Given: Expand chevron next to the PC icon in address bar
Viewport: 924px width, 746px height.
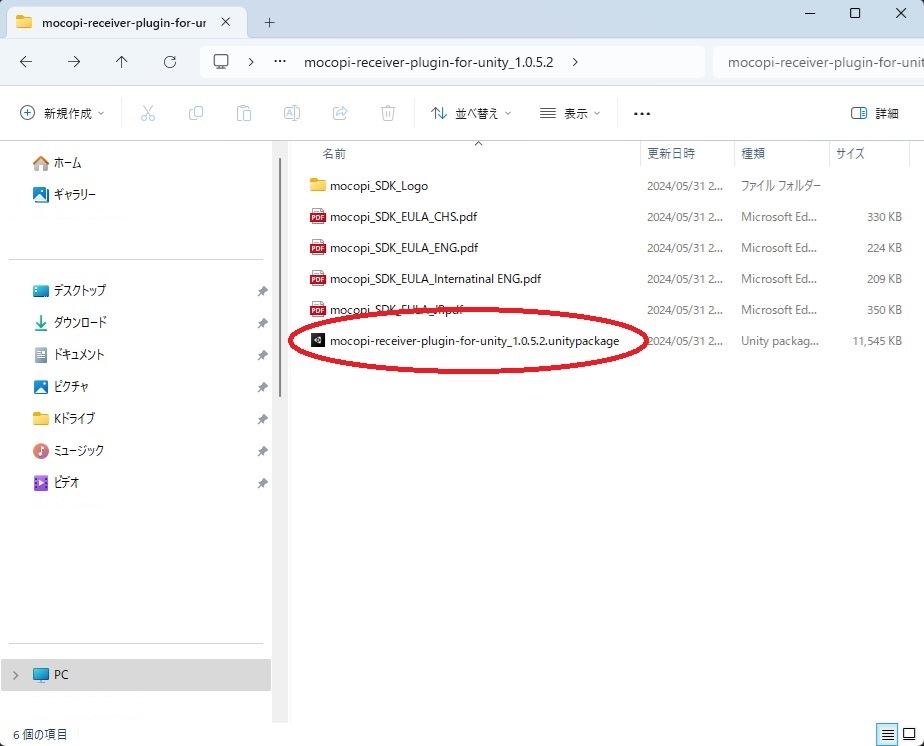Looking at the screenshot, I should [x=251, y=62].
